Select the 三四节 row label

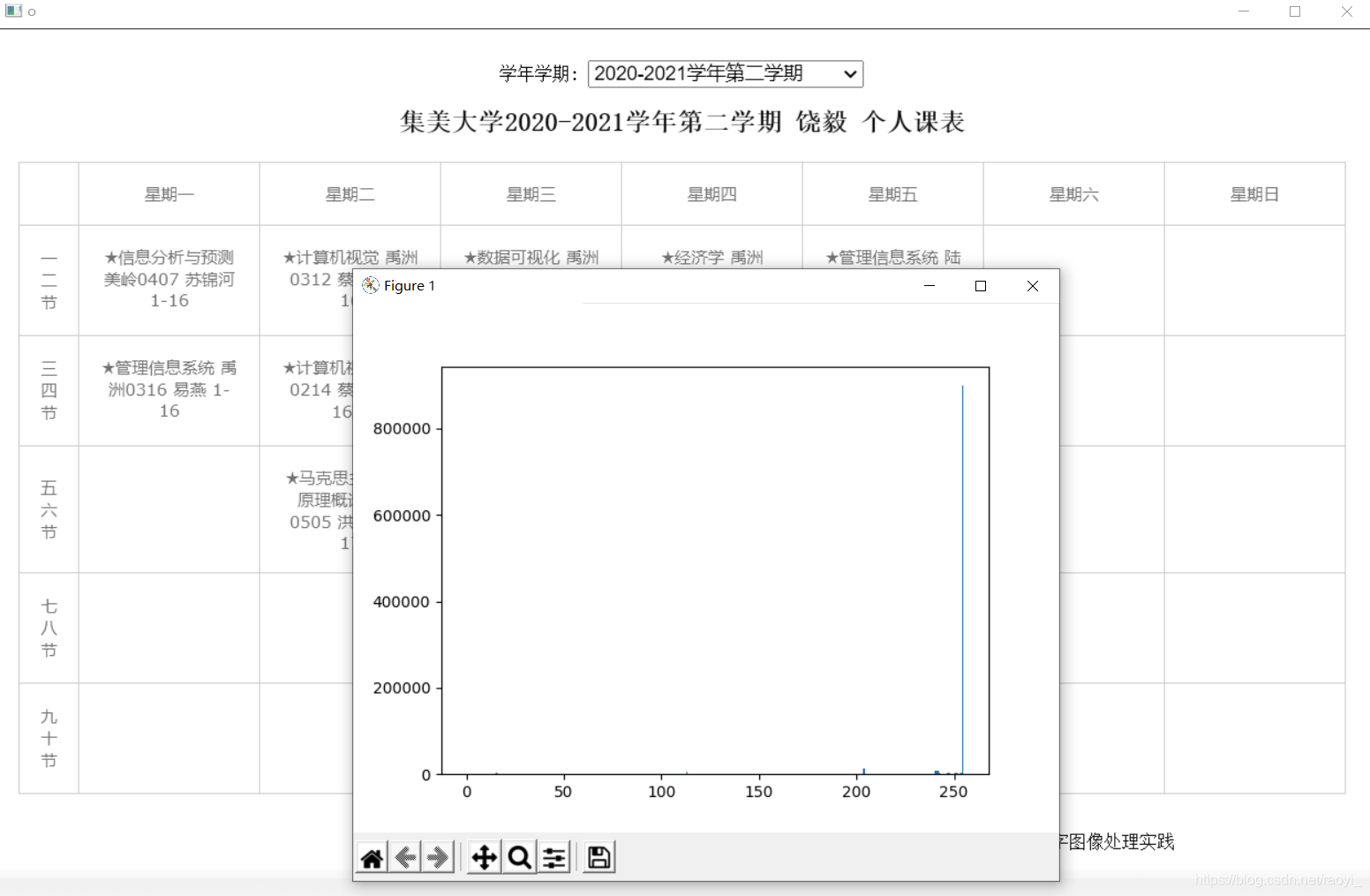49,390
